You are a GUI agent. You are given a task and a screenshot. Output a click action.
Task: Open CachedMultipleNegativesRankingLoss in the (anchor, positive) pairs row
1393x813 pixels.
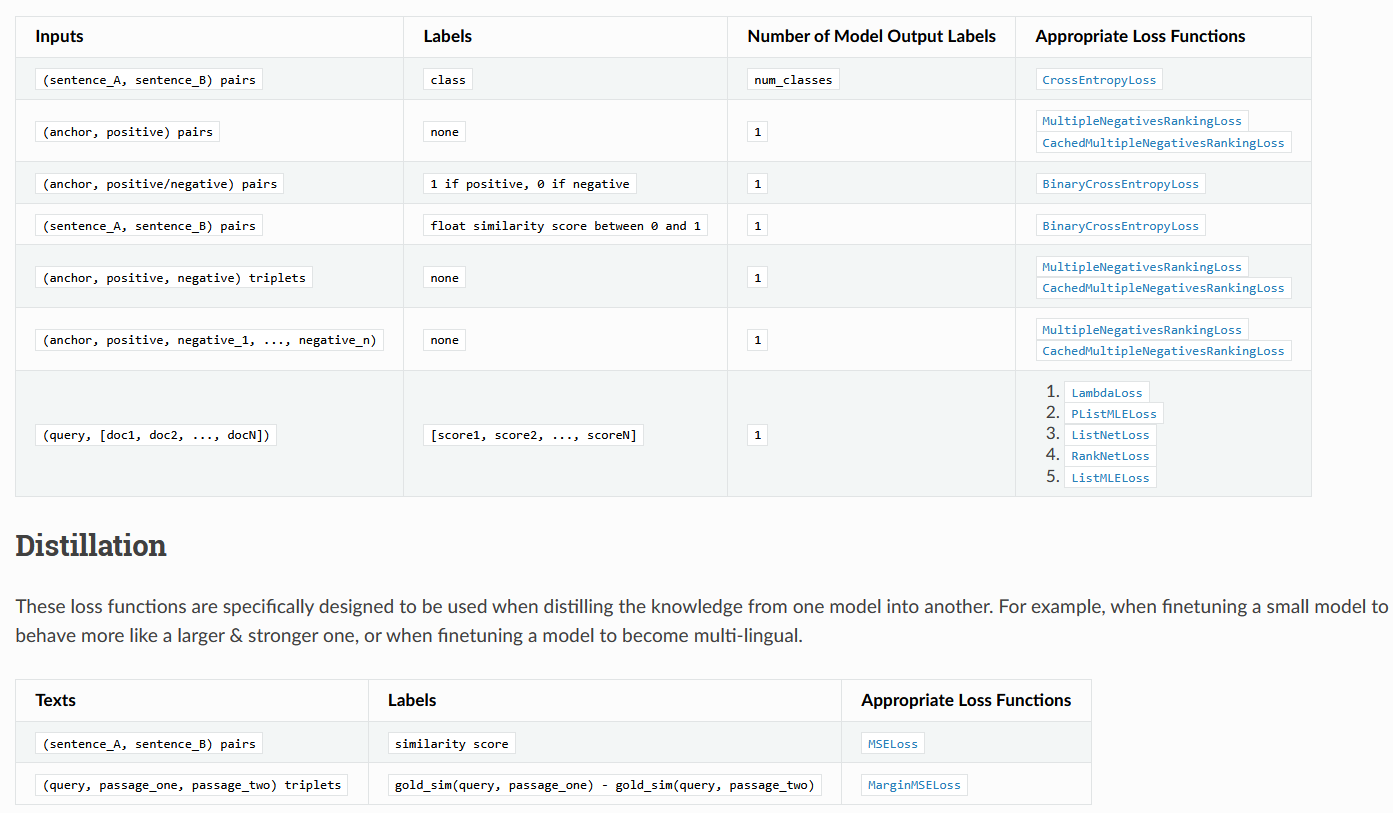click(x=1162, y=143)
